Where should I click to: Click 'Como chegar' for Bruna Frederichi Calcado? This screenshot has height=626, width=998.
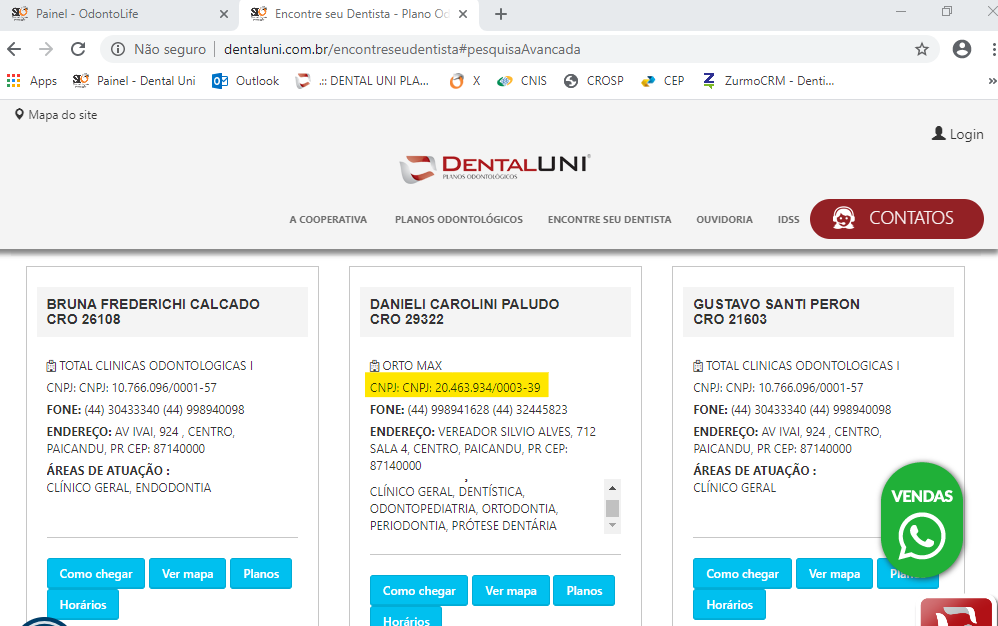(96, 574)
